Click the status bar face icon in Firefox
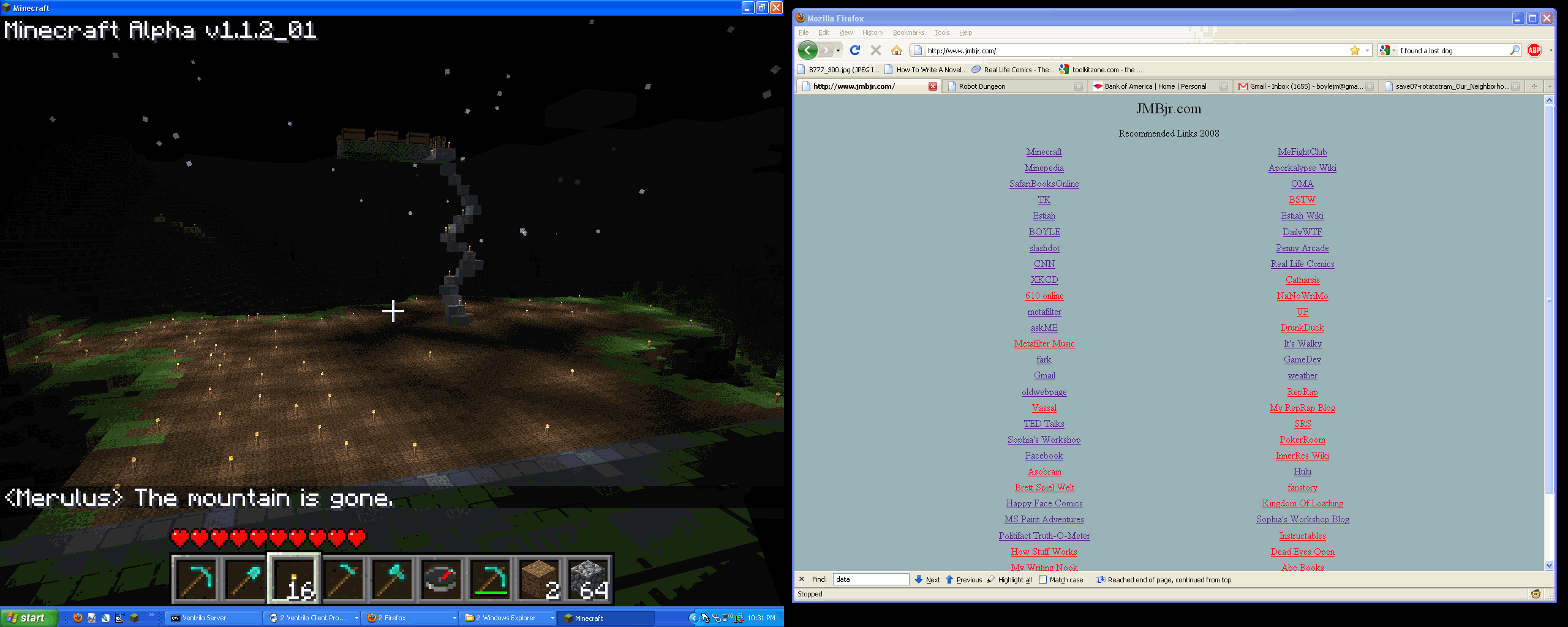 tap(1536, 593)
